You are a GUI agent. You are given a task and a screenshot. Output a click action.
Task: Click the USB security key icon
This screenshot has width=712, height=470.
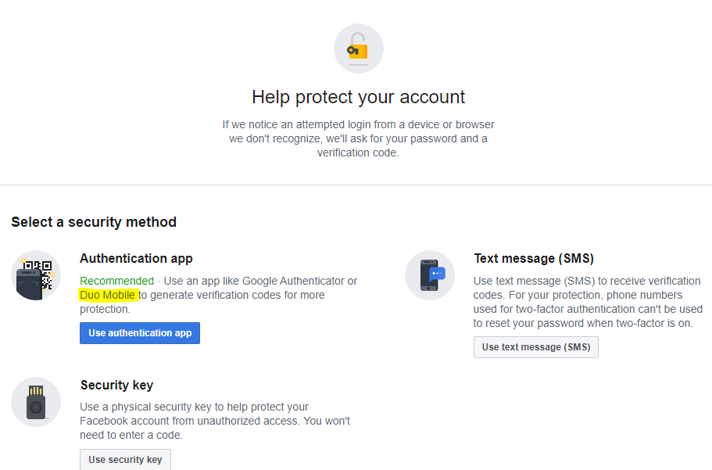pos(36,402)
